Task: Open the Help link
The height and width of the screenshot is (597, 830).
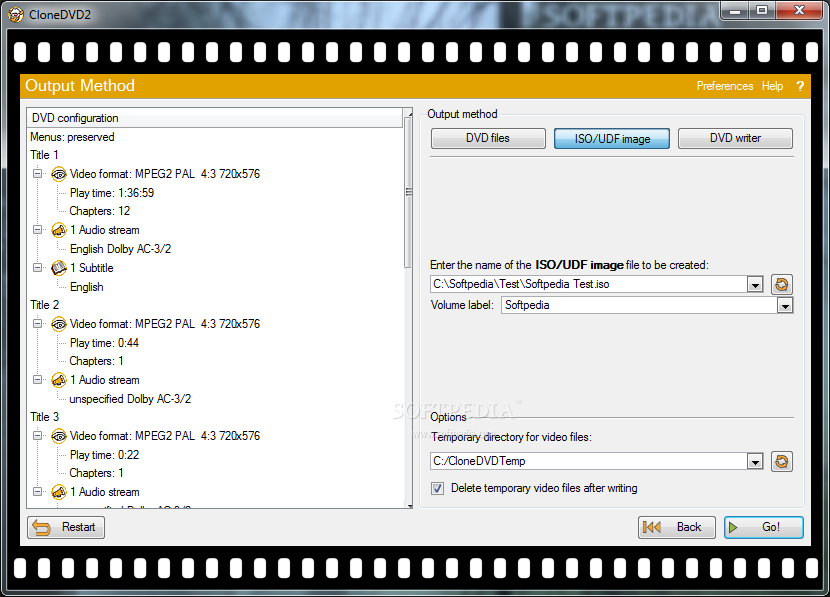Action: 772,86
